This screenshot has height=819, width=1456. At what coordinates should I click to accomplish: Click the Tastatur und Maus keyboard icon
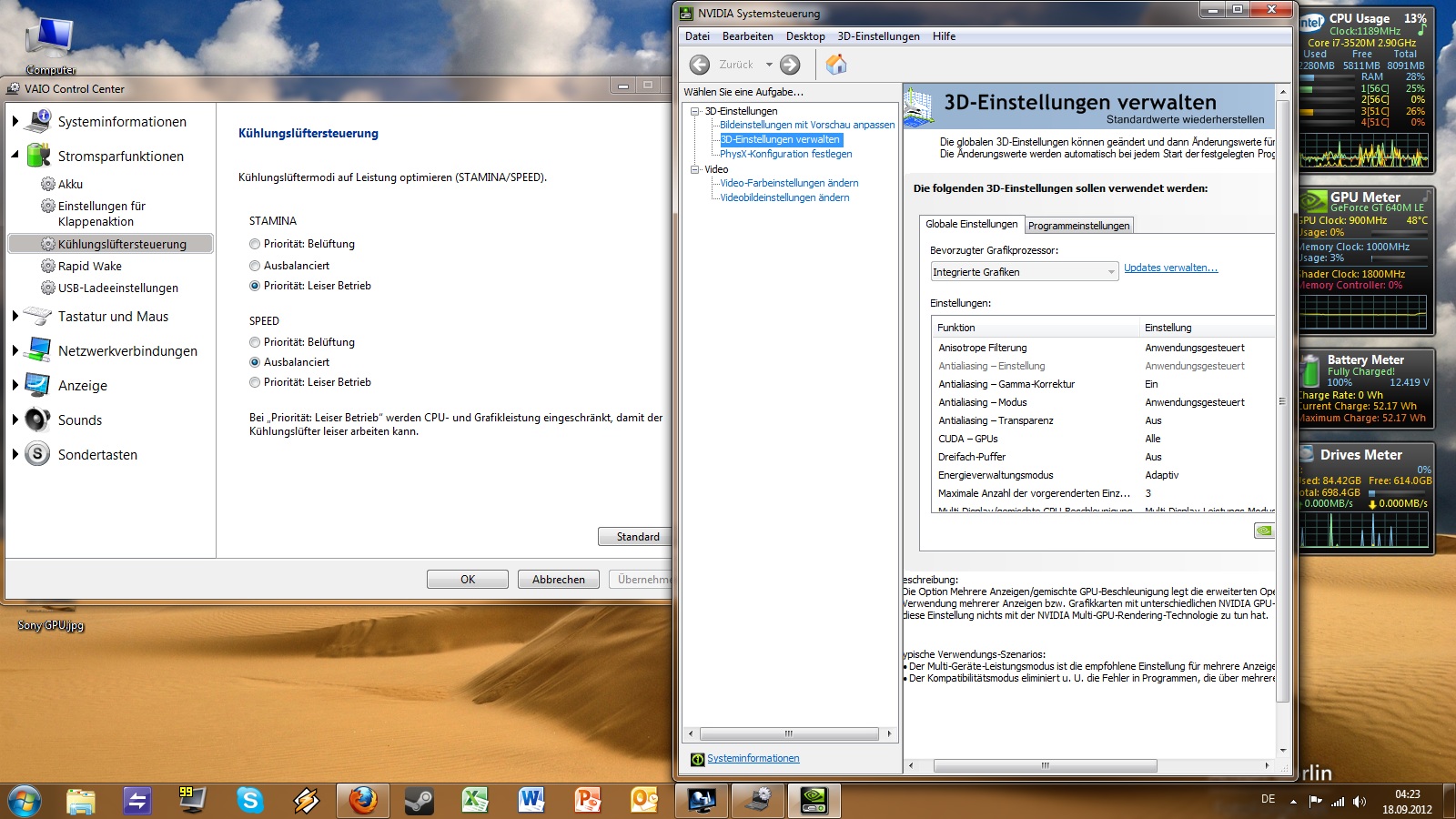[38, 316]
